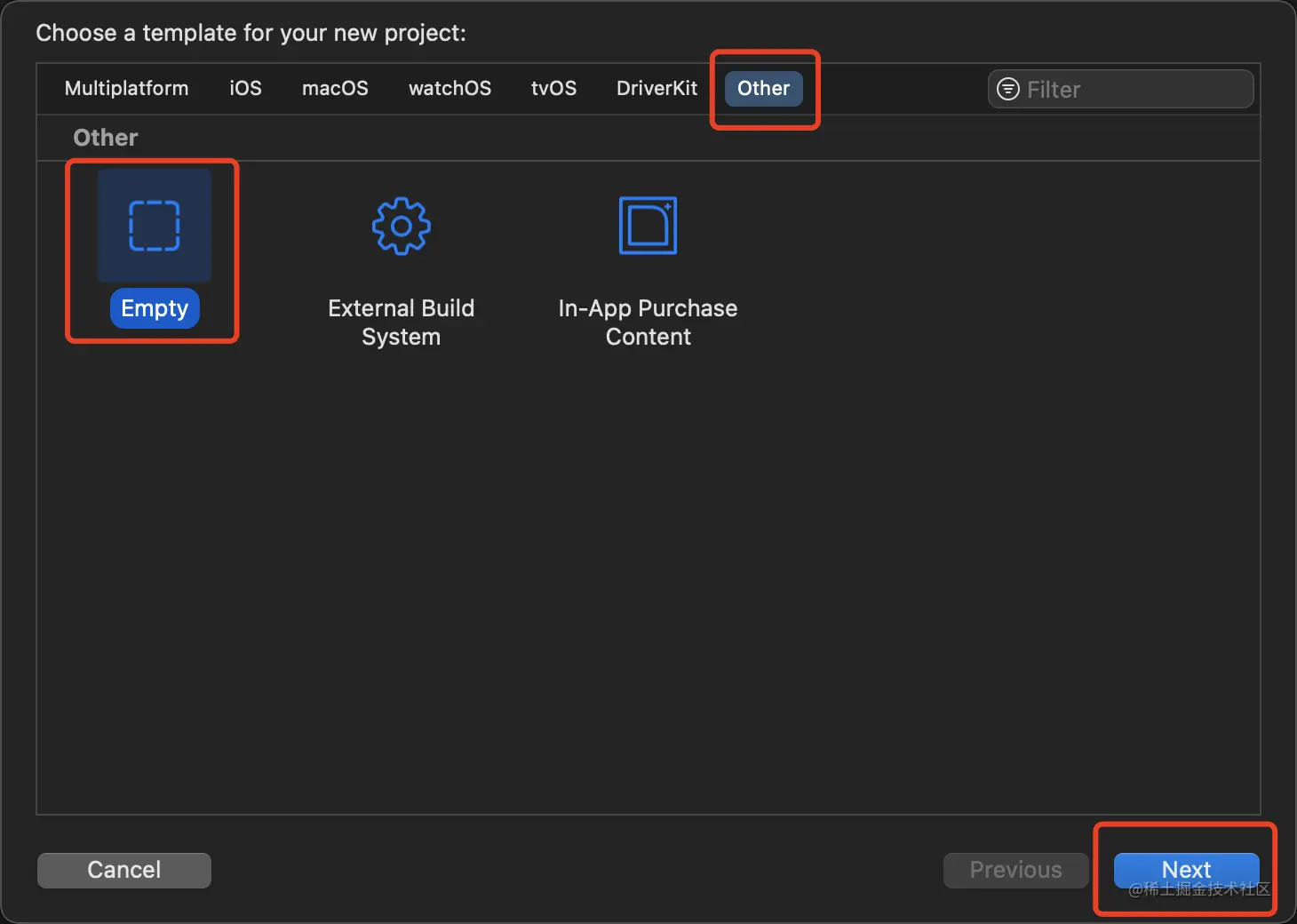Click the Empty template label
This screenshot has width=1297, height=924.
(x=155, y=308)
